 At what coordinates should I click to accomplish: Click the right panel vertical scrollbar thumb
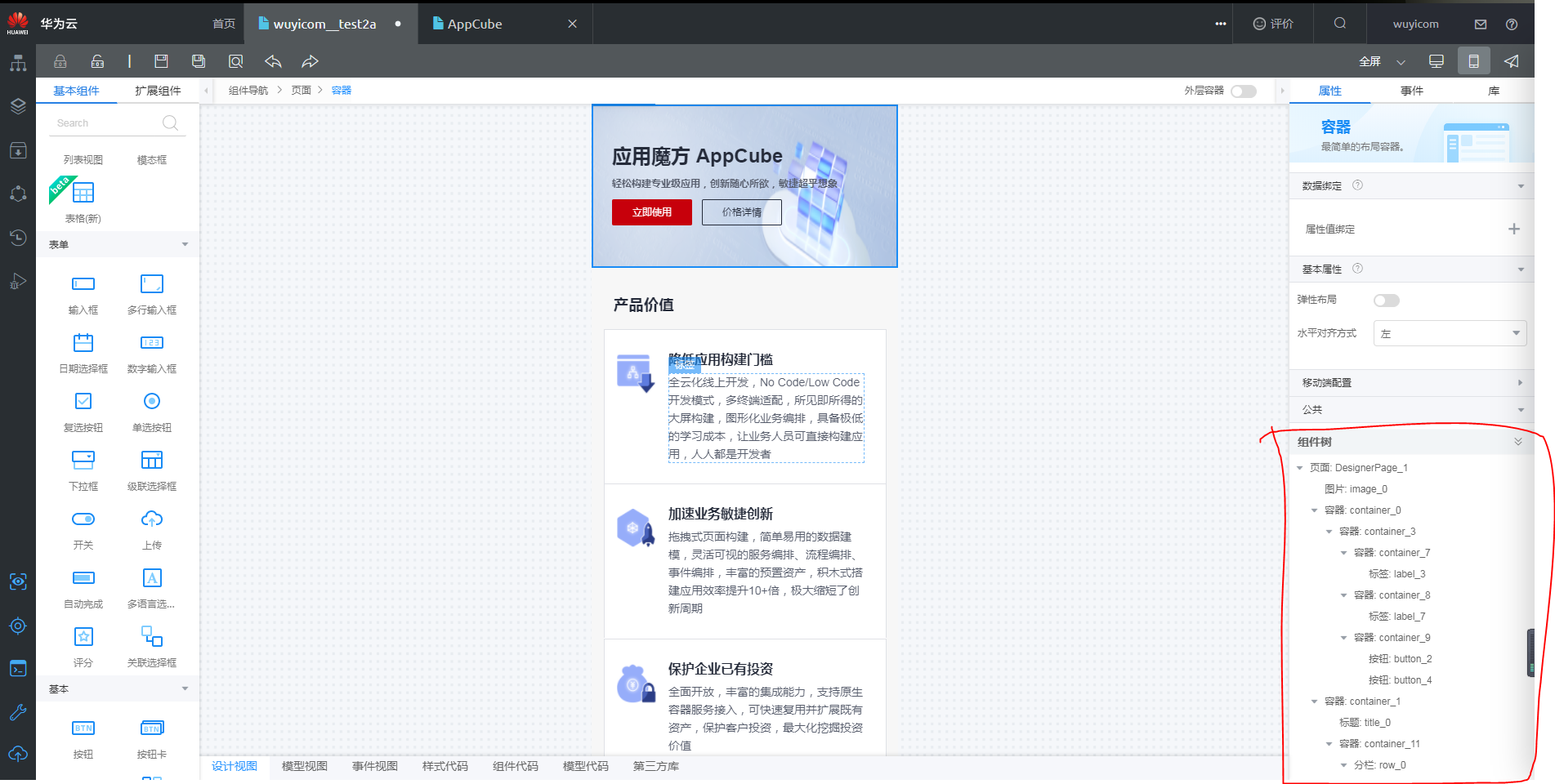pos(1530,653)
